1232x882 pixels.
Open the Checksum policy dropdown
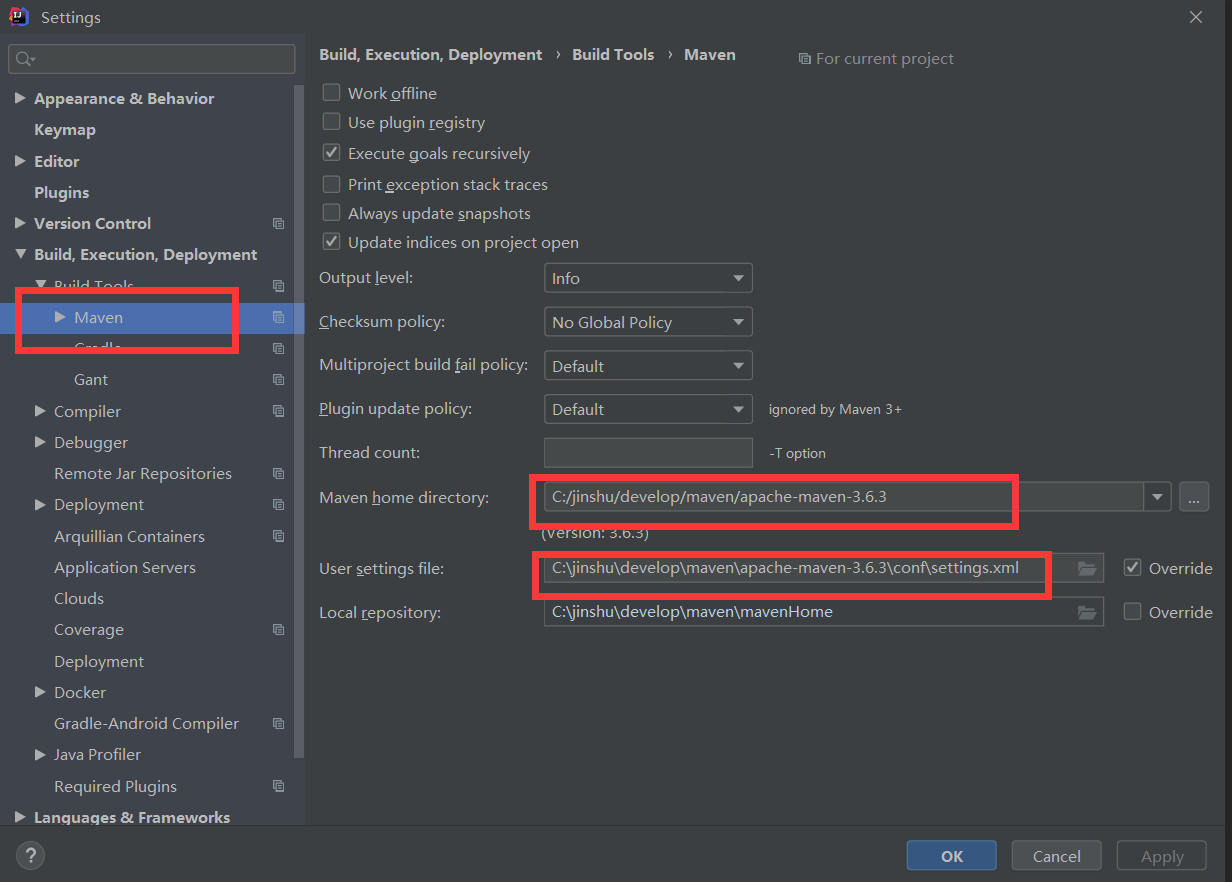tap(648, 322)
